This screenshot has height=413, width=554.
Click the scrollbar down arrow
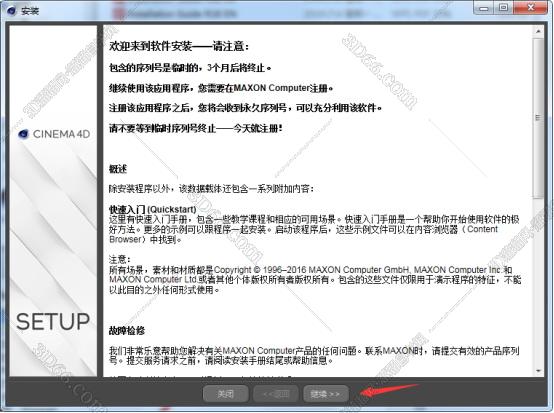[538, 371]
